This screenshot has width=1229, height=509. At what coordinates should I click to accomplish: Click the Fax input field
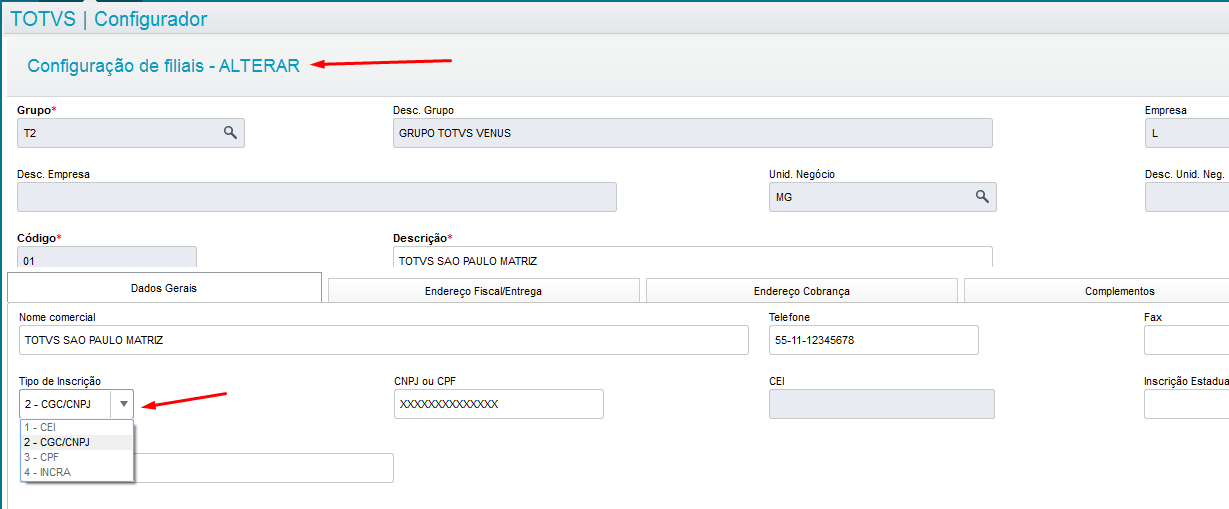(1186, 340)
